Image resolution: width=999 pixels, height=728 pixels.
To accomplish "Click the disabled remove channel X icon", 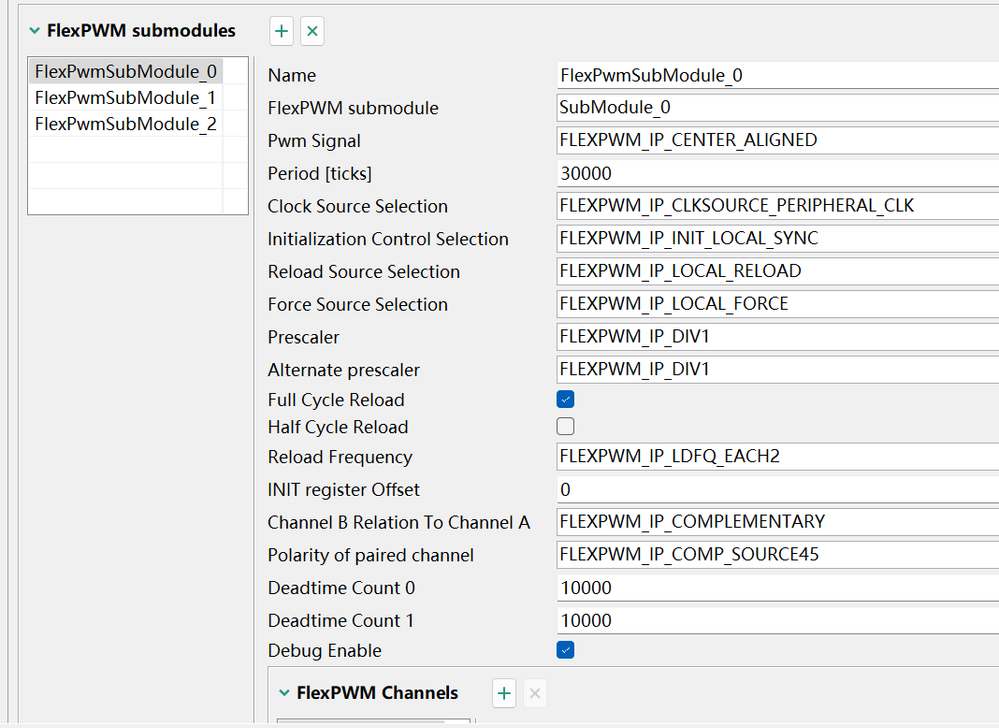I will pos(535,693).
